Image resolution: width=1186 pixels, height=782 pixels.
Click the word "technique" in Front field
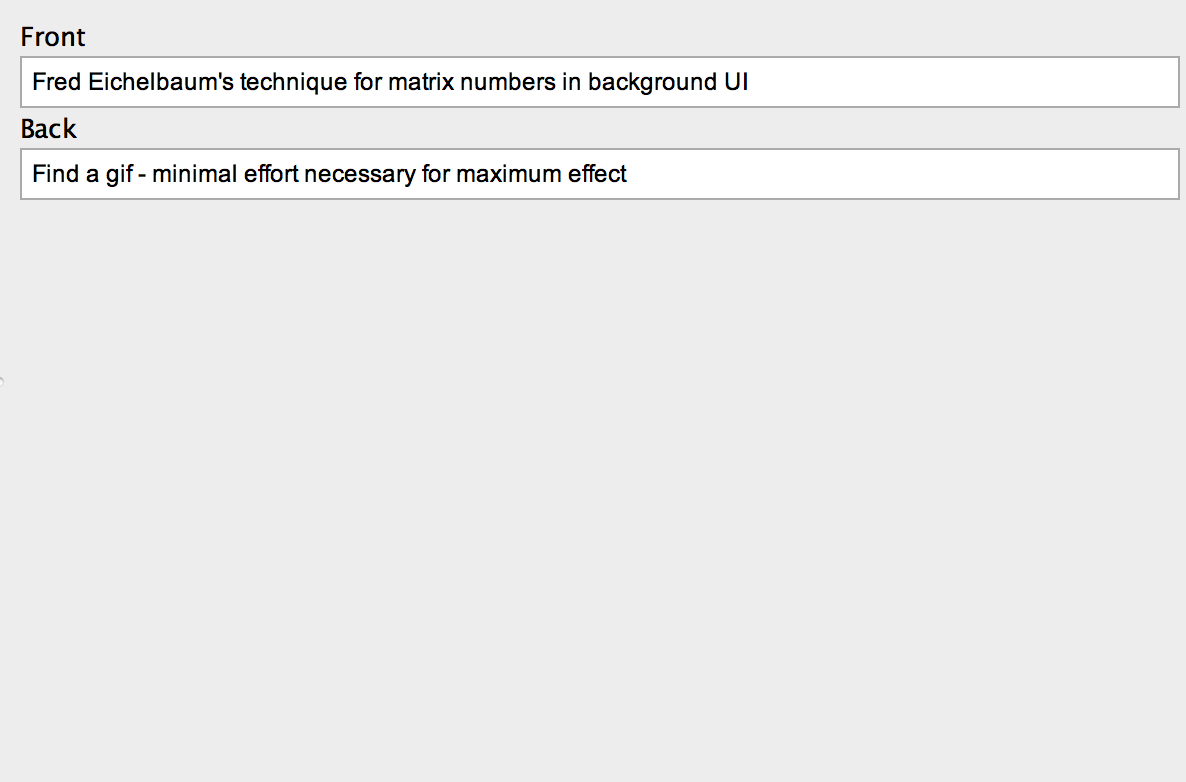click(293, 82)
